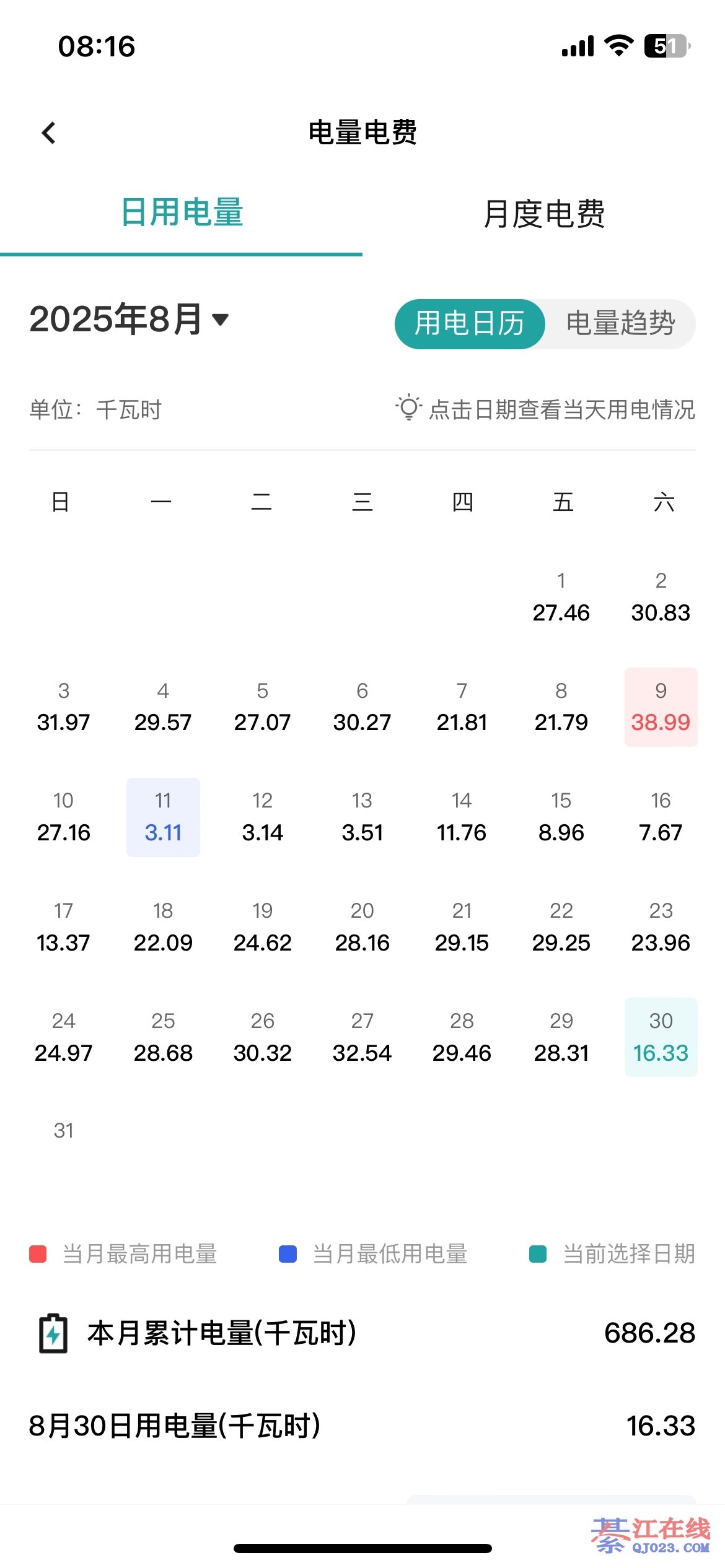Click the red 当月最高用电量 legend square

pos(38,1254)
